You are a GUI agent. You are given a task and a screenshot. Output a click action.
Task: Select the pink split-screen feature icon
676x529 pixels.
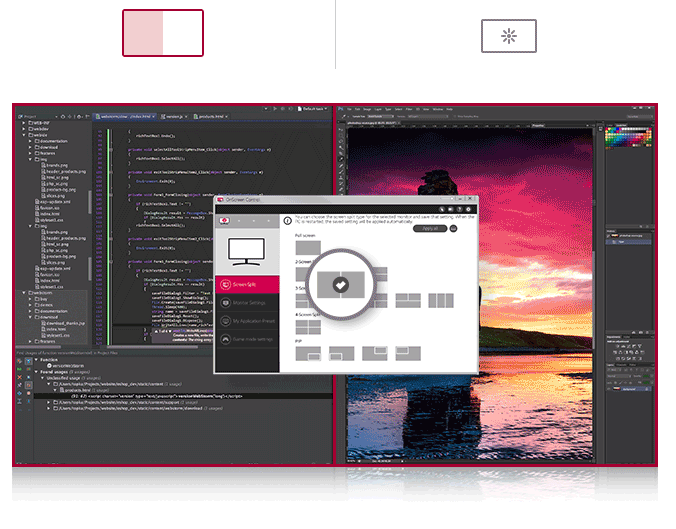tap(163, 33)
